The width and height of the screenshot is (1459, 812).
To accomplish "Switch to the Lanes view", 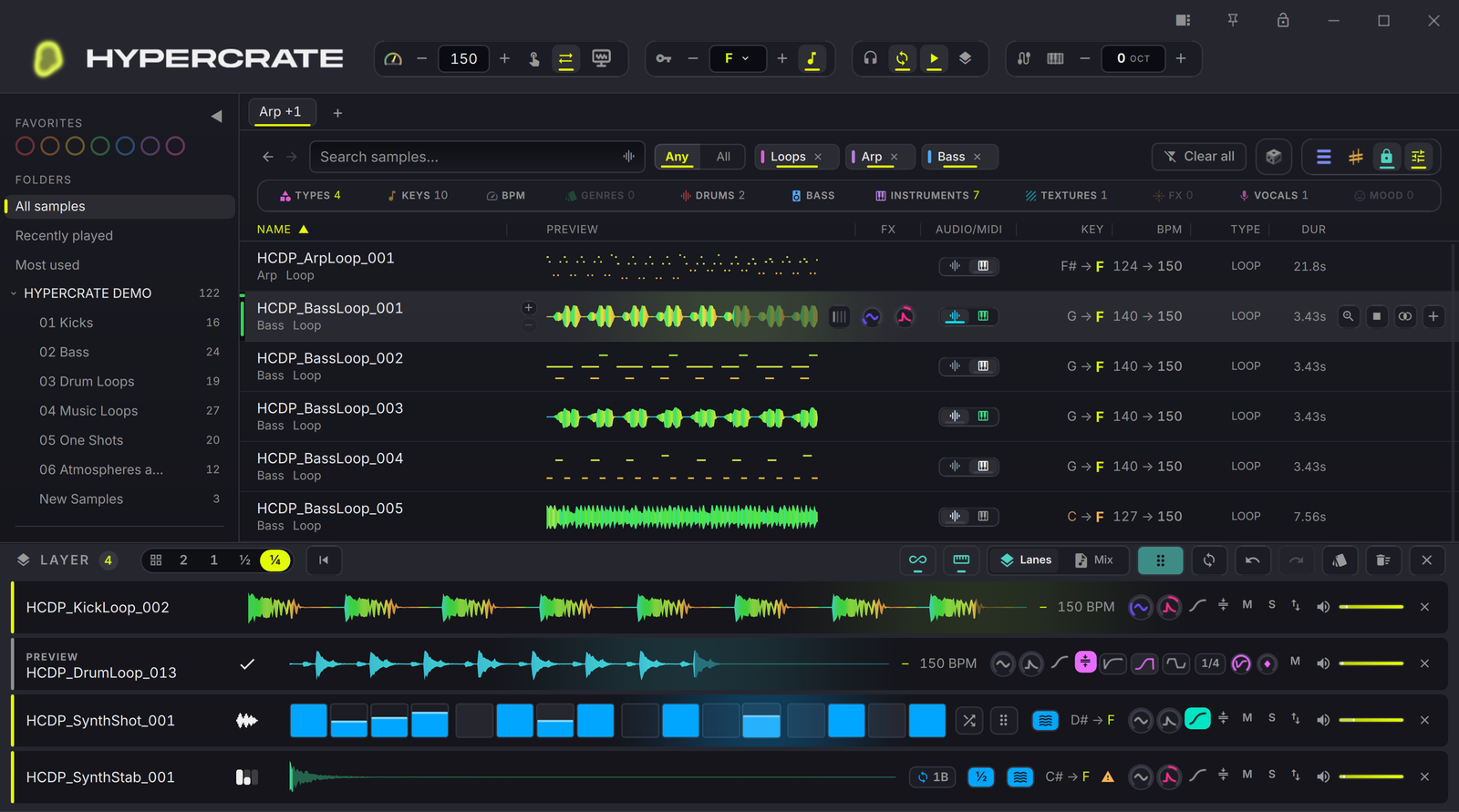I will pyautogui.click(x=1026, y=560).
